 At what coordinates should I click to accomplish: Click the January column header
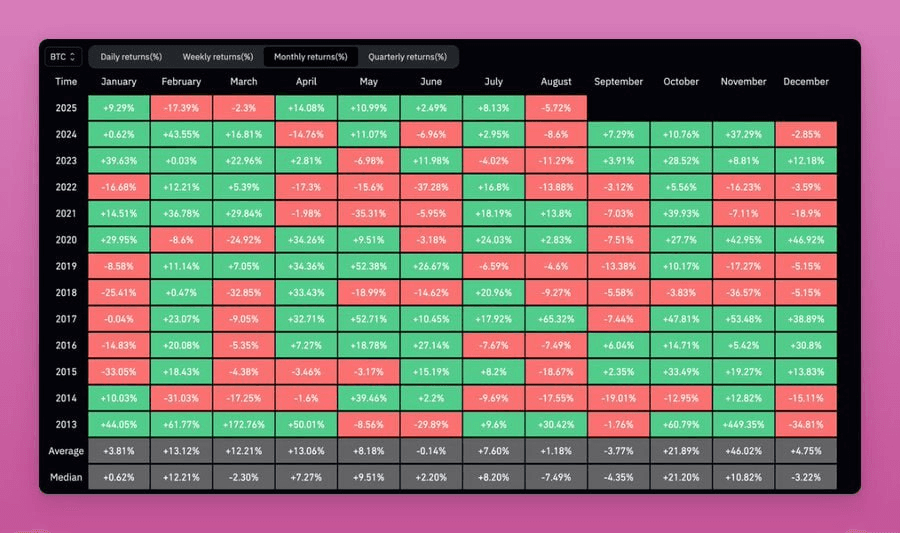pos(119,81)
